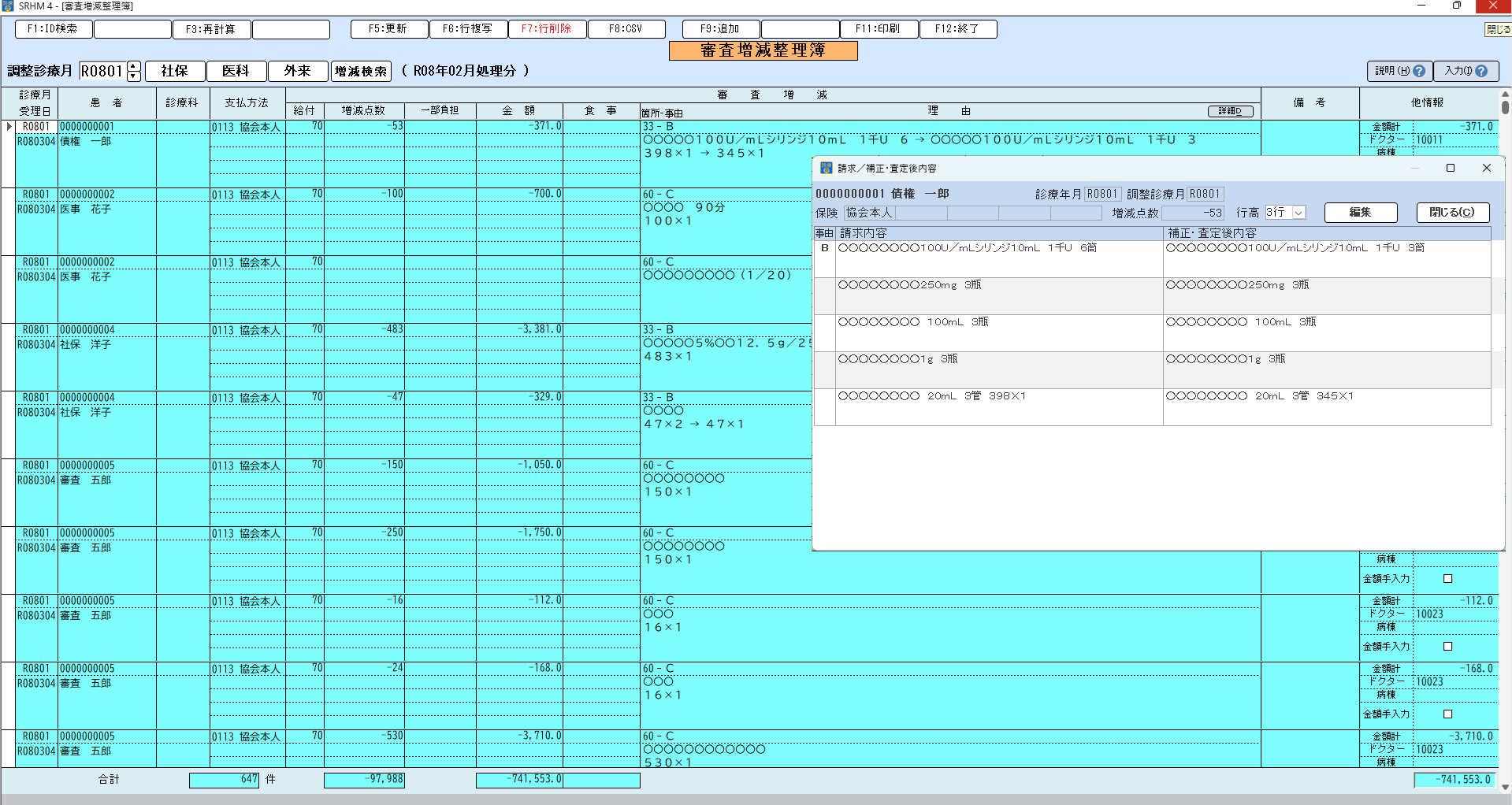Viewport: 1512px width, 805px height.
Task: Click the F3:再計算 button
Action: click(211, 29)
